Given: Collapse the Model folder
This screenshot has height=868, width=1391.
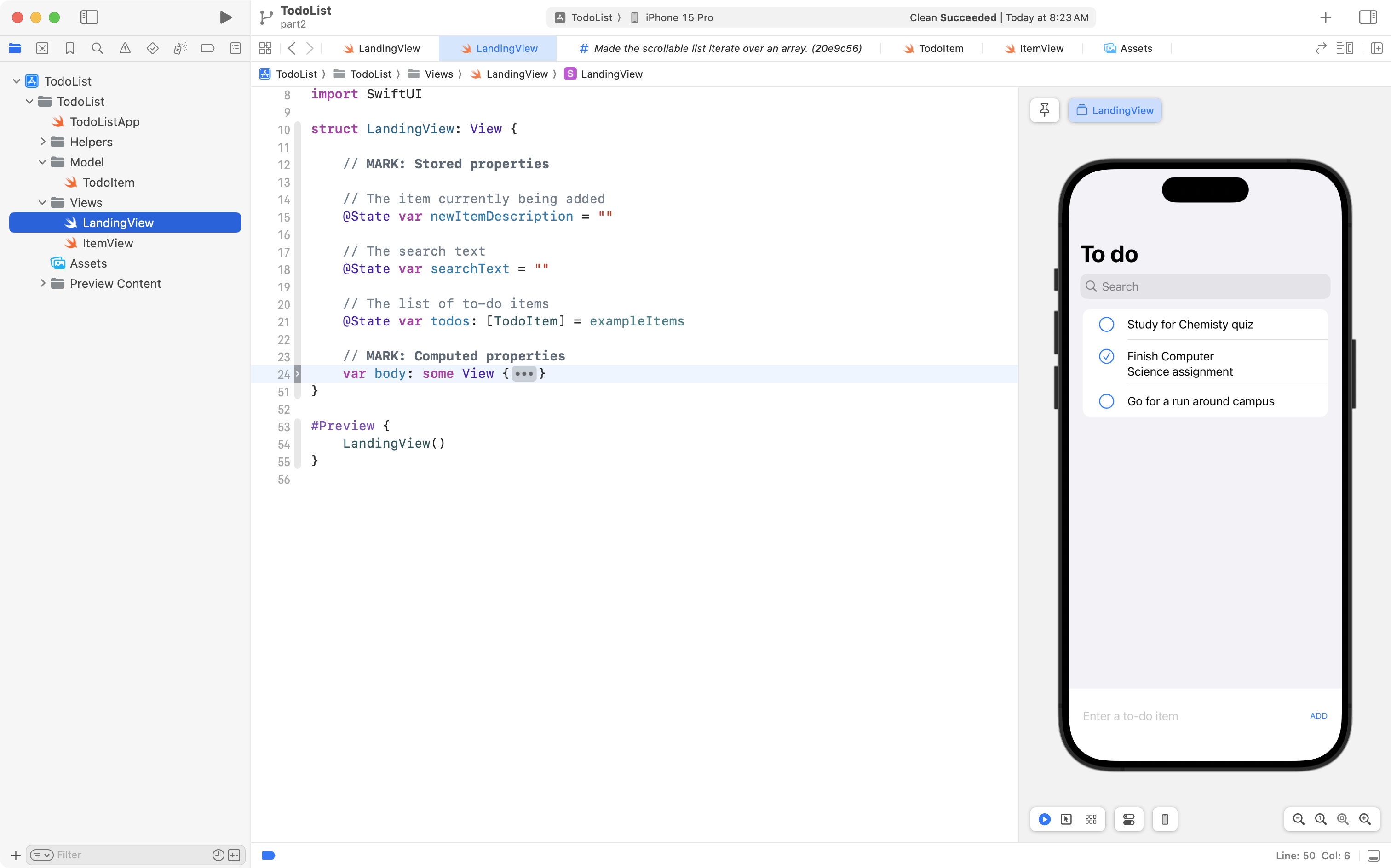Looking at the screenshot, I should pos(42,162).
